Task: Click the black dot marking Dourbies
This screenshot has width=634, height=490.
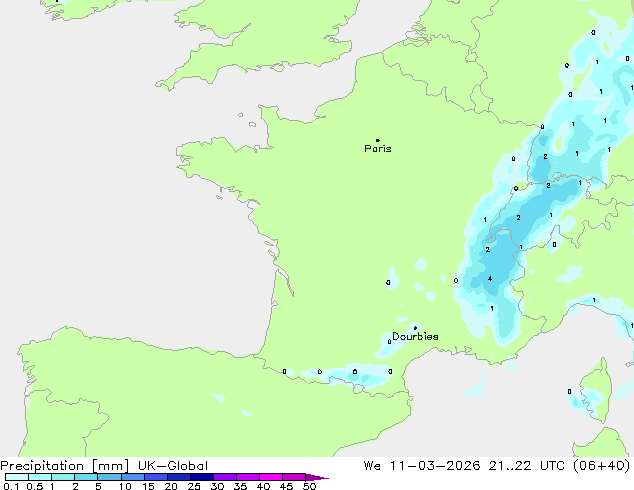Action: click(x=415, y=328)
